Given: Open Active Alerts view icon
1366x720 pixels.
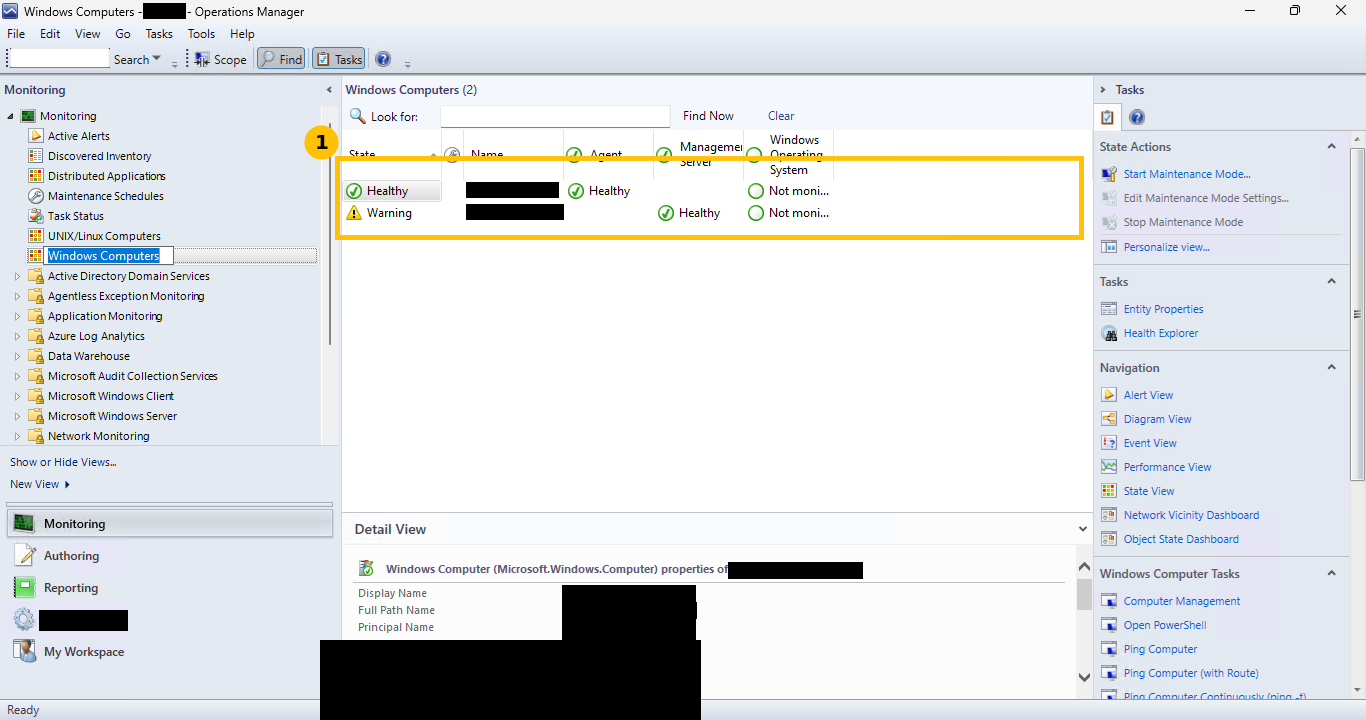Looking at the screenshot, I should pyautogui.click(x=36, y=136).
